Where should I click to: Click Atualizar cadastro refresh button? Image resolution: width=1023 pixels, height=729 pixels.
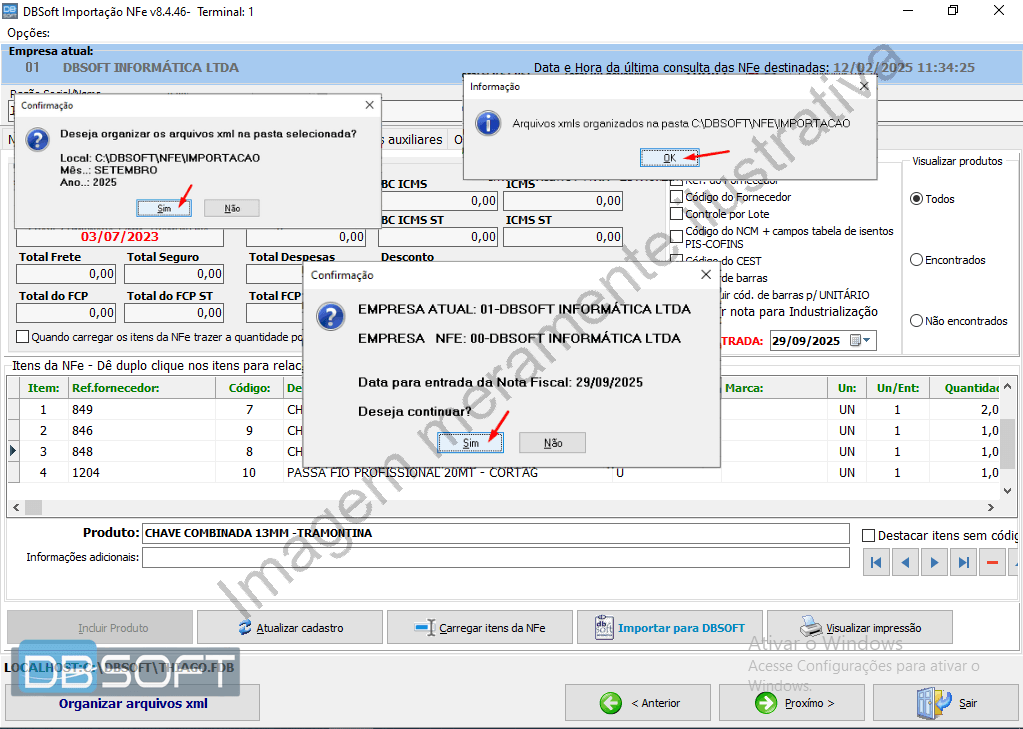(x=290, y=628)
